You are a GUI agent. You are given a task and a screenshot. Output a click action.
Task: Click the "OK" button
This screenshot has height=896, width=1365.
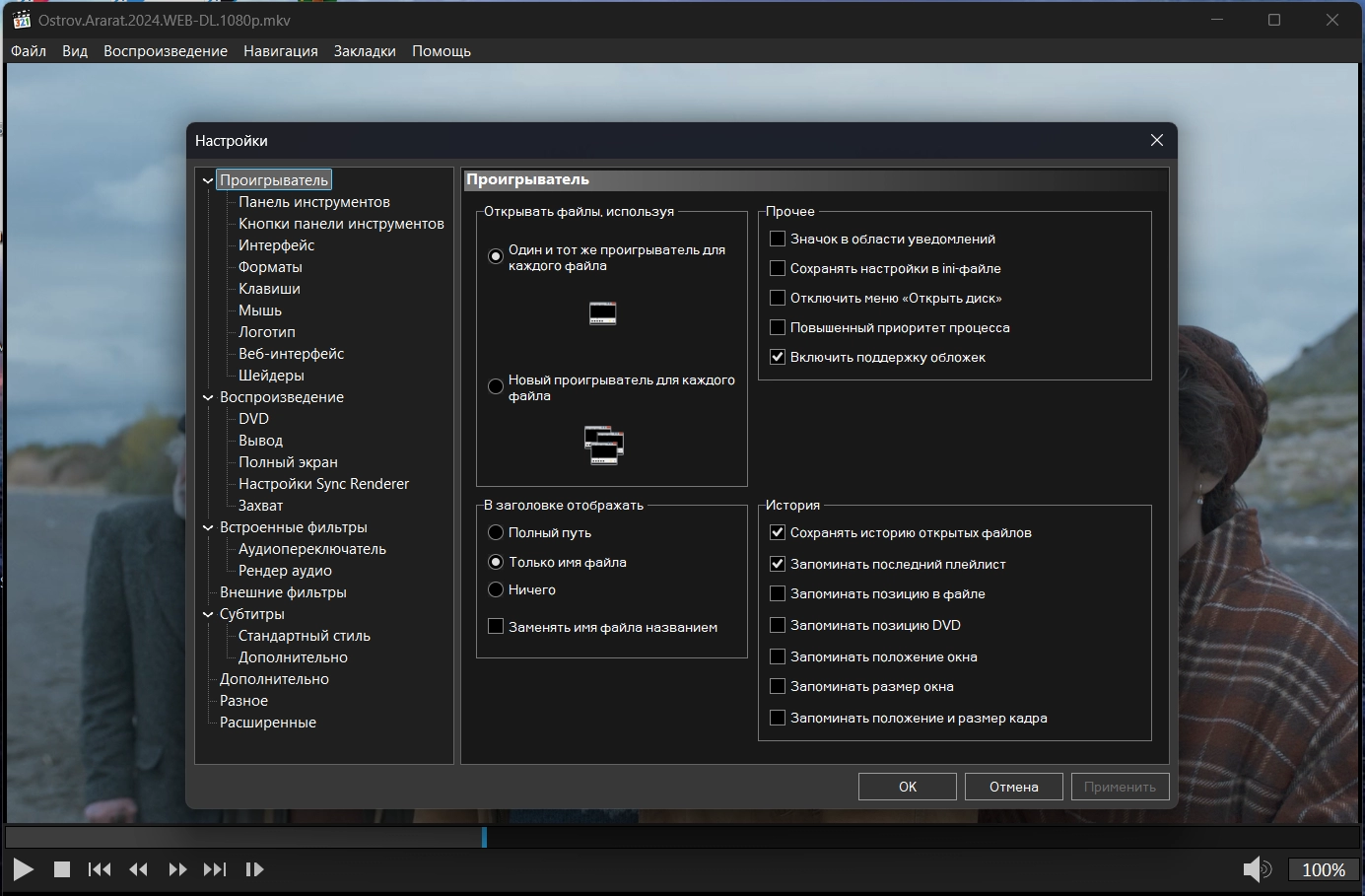pyautogui.click(x=907, y=787)
